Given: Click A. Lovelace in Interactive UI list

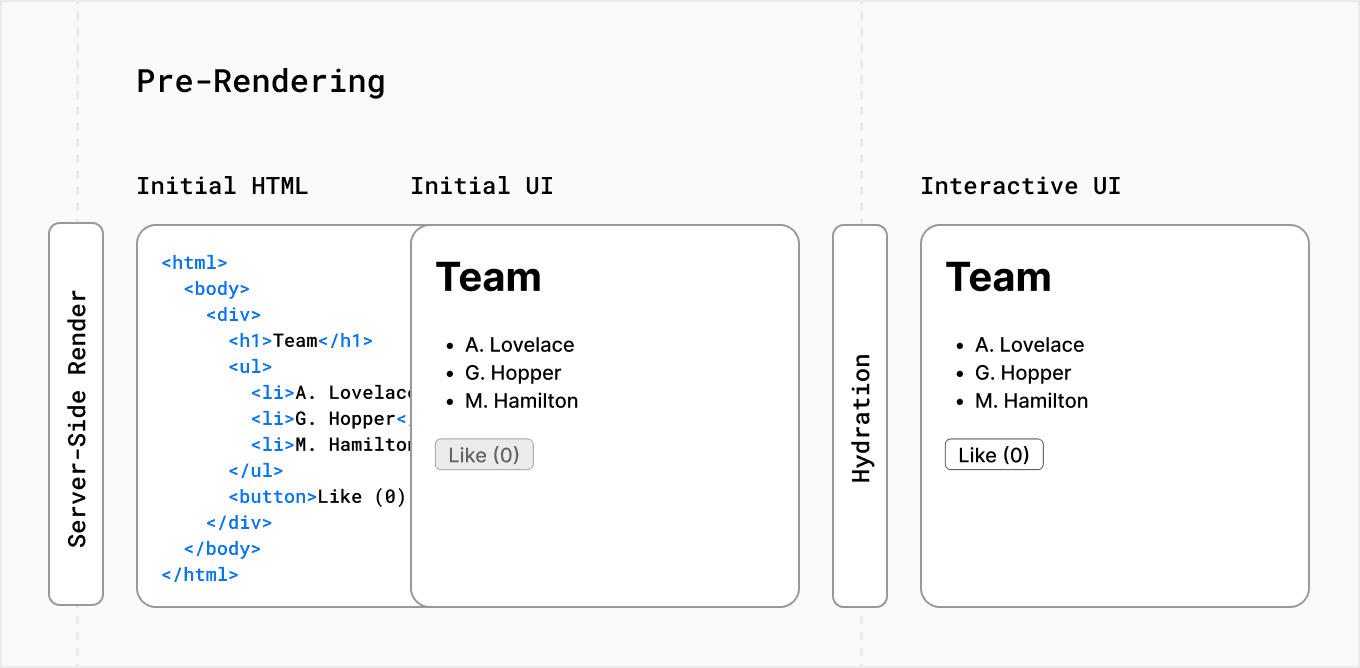Looking at the screenshot, I should (1029, 345).
